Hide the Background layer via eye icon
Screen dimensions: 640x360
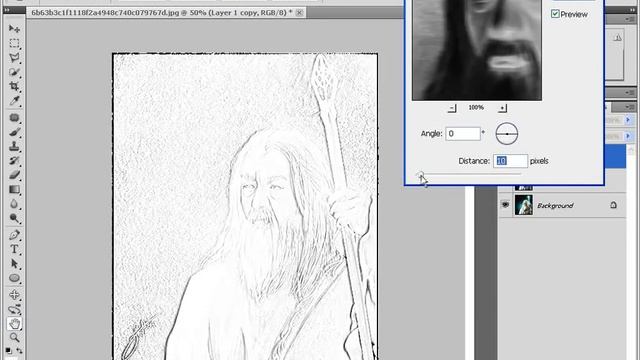505,204
